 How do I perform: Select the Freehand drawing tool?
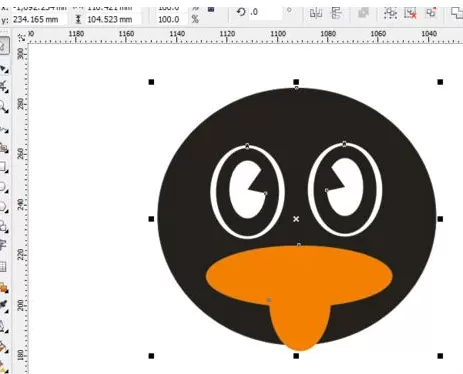click(3, 128)
